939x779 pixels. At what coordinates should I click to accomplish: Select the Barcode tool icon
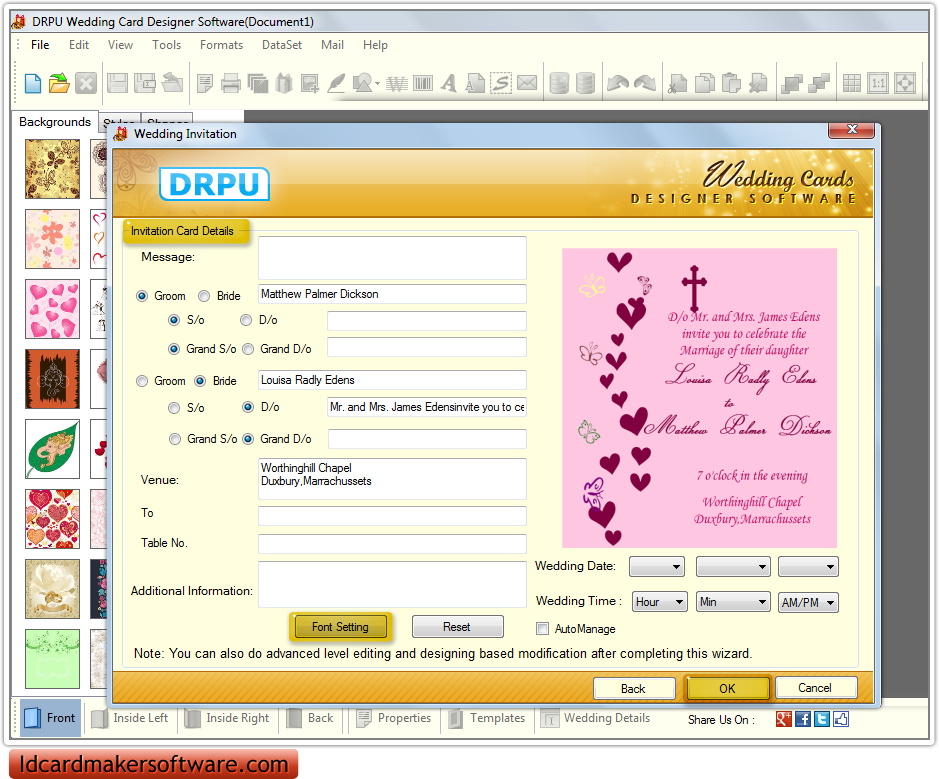[423, 83]
